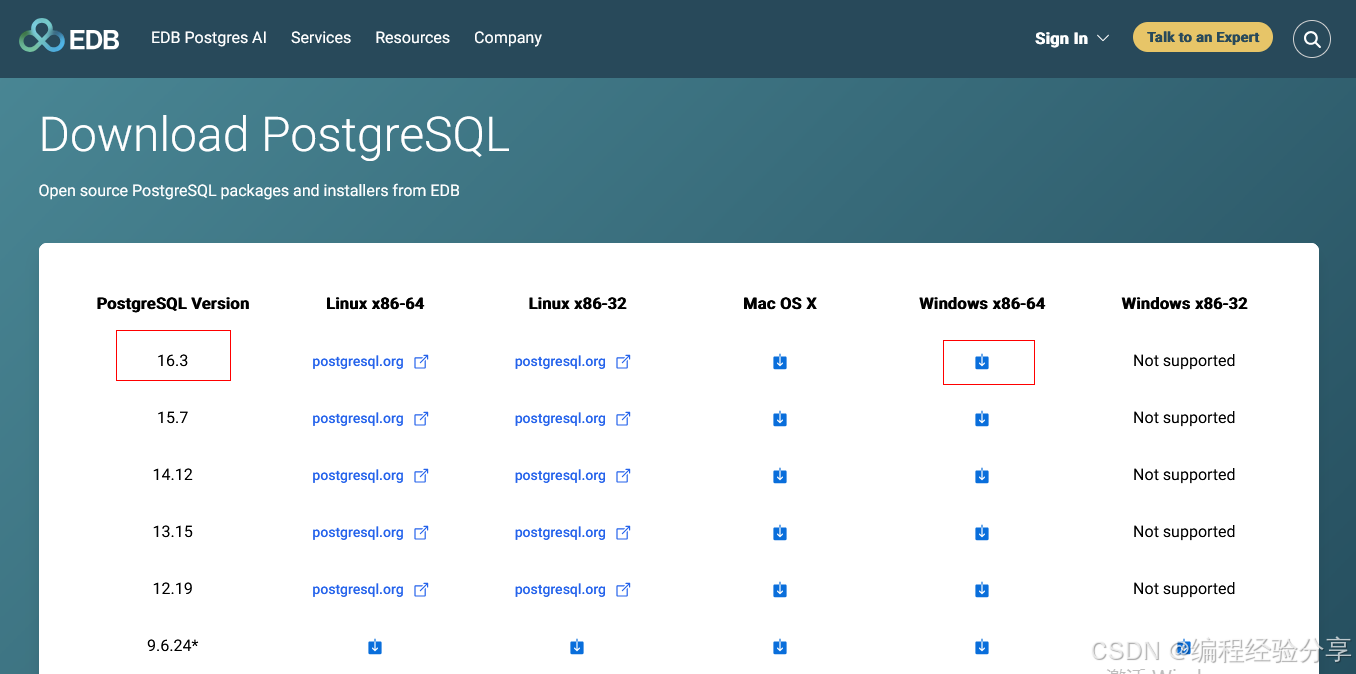Download PostgreSQL 14.12 for Mac OS X

pos(780,476)
